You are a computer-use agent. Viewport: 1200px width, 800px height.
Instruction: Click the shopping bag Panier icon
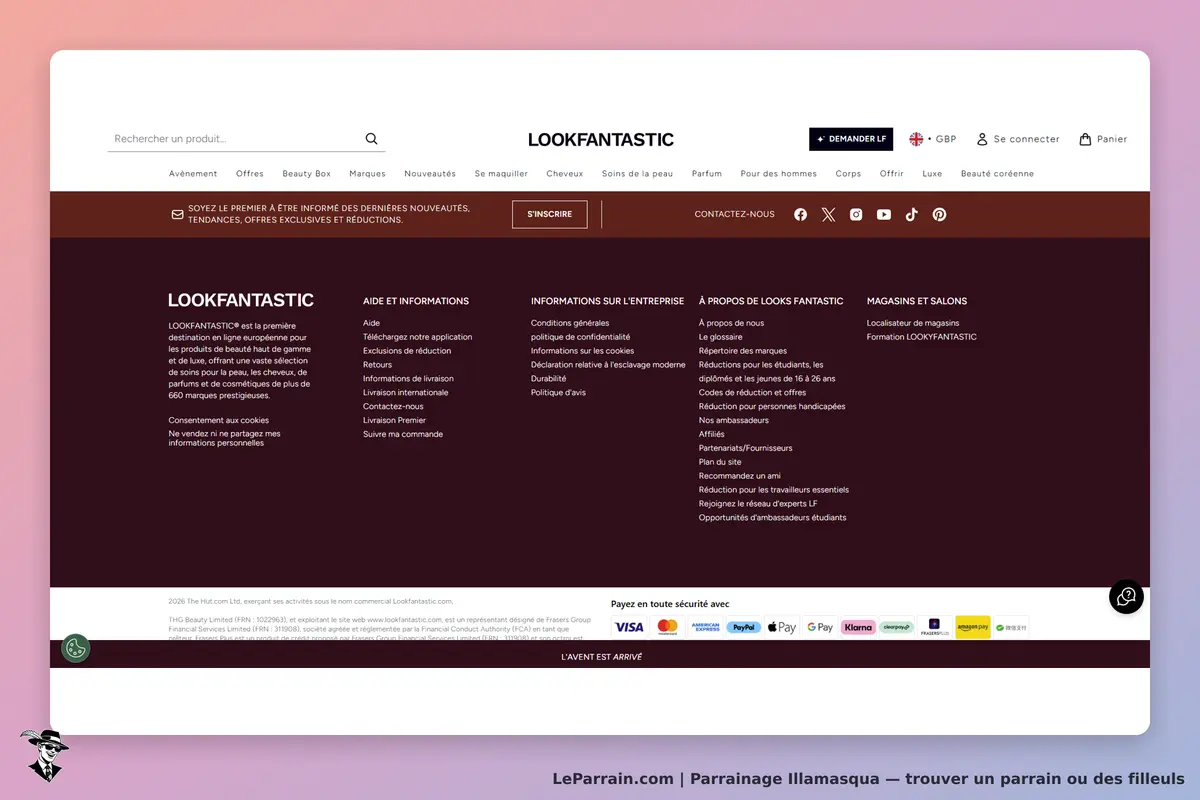[1085, 139]
